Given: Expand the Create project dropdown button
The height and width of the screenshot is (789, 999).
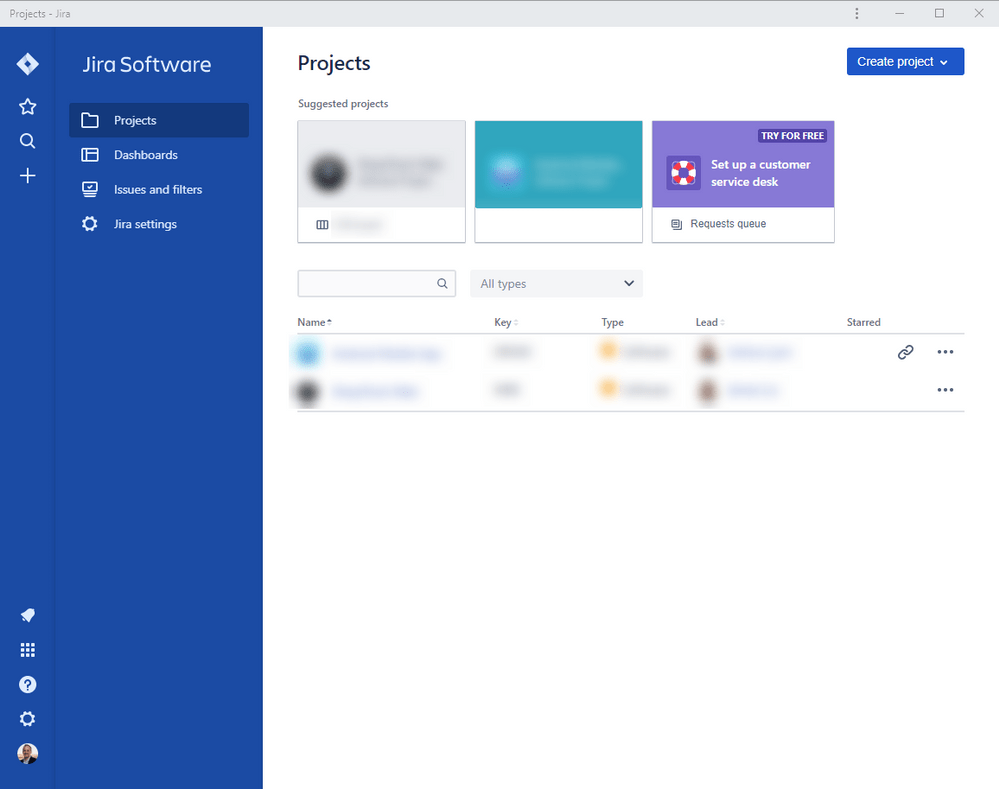Looking at the screenshot, I should point(905,61).
